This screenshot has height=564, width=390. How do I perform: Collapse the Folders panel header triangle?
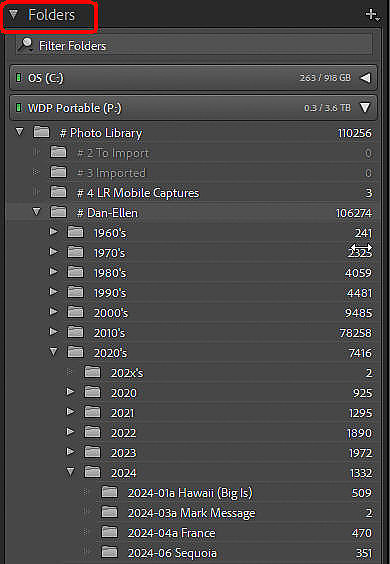coord(14,15)
